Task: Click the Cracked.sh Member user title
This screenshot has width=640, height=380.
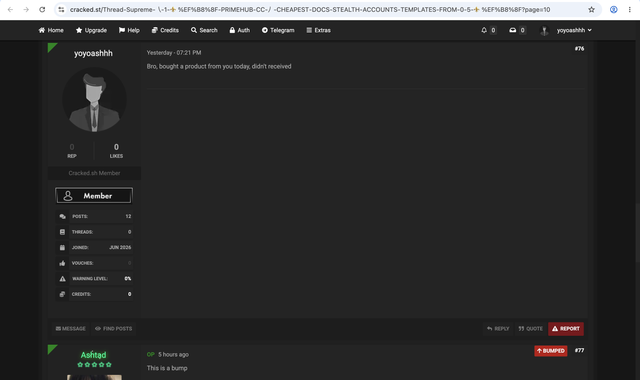Action: (94, 173)
